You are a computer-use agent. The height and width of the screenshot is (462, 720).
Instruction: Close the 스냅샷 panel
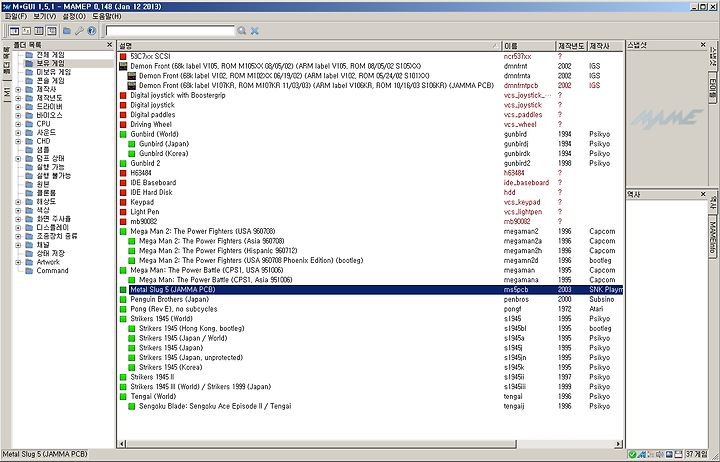coord(703,45)
